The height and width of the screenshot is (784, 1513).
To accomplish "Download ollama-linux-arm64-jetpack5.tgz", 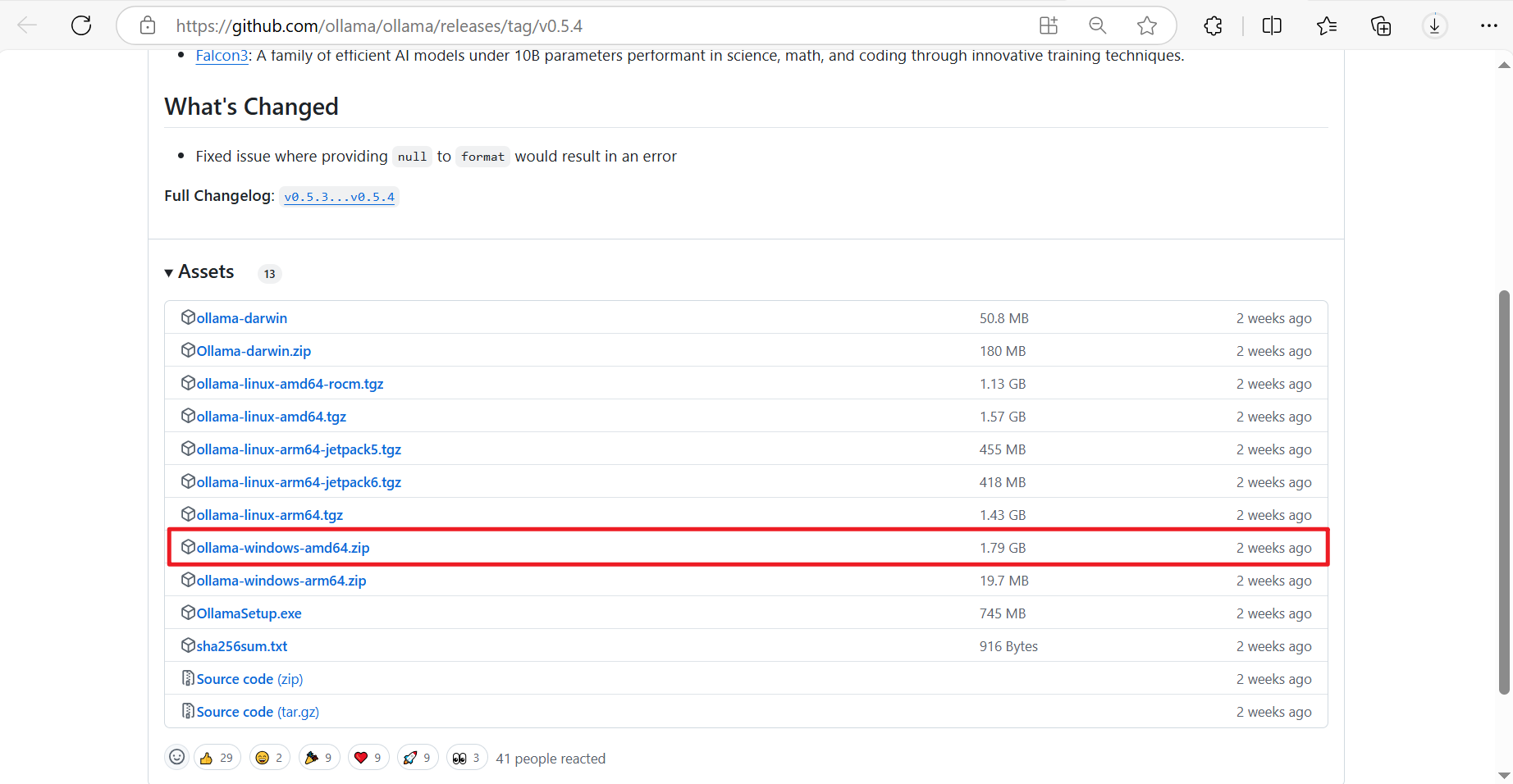I will (299, 449).
